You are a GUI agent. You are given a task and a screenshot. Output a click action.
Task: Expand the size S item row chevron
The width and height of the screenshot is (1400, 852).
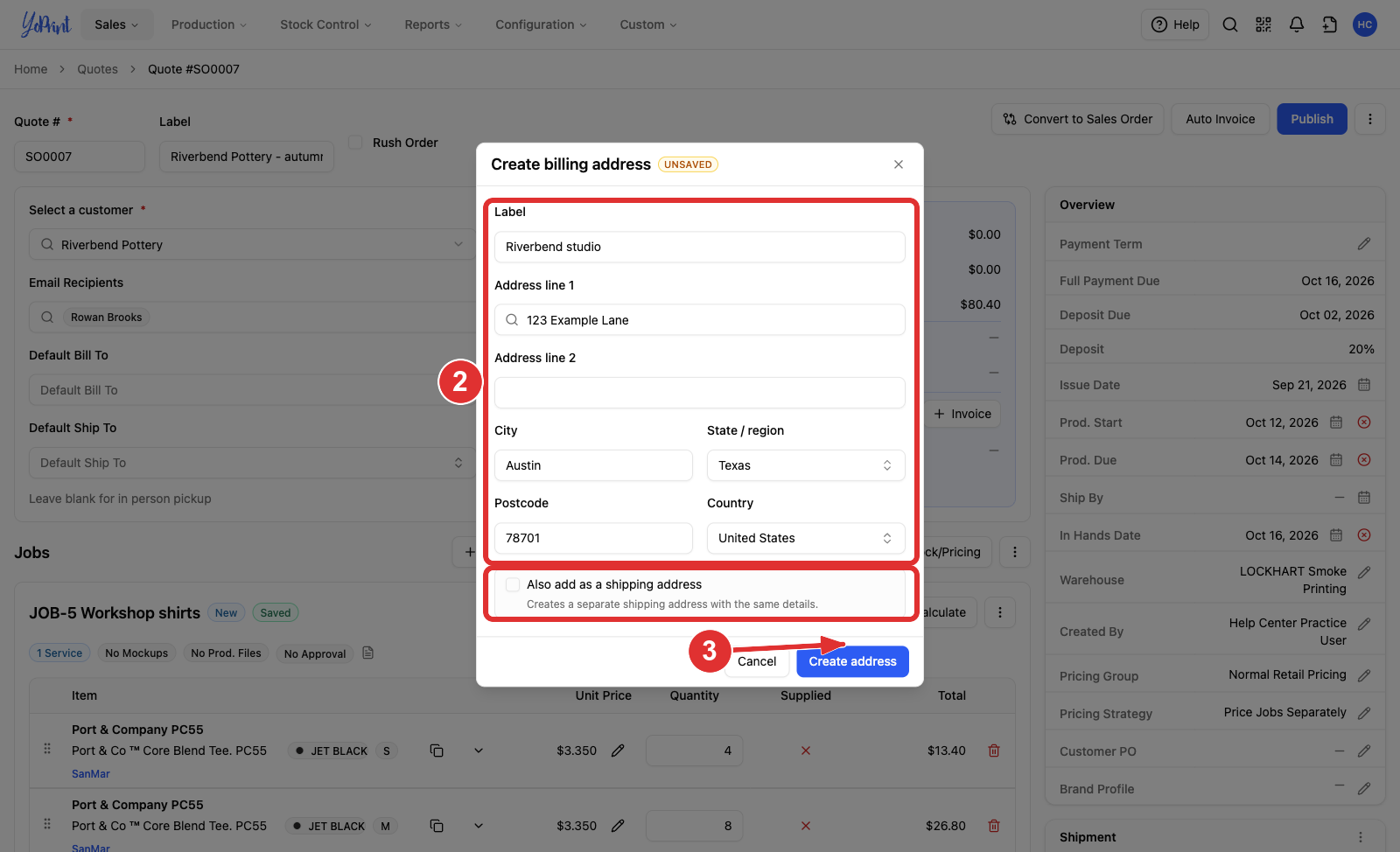(x=479, y=751)
